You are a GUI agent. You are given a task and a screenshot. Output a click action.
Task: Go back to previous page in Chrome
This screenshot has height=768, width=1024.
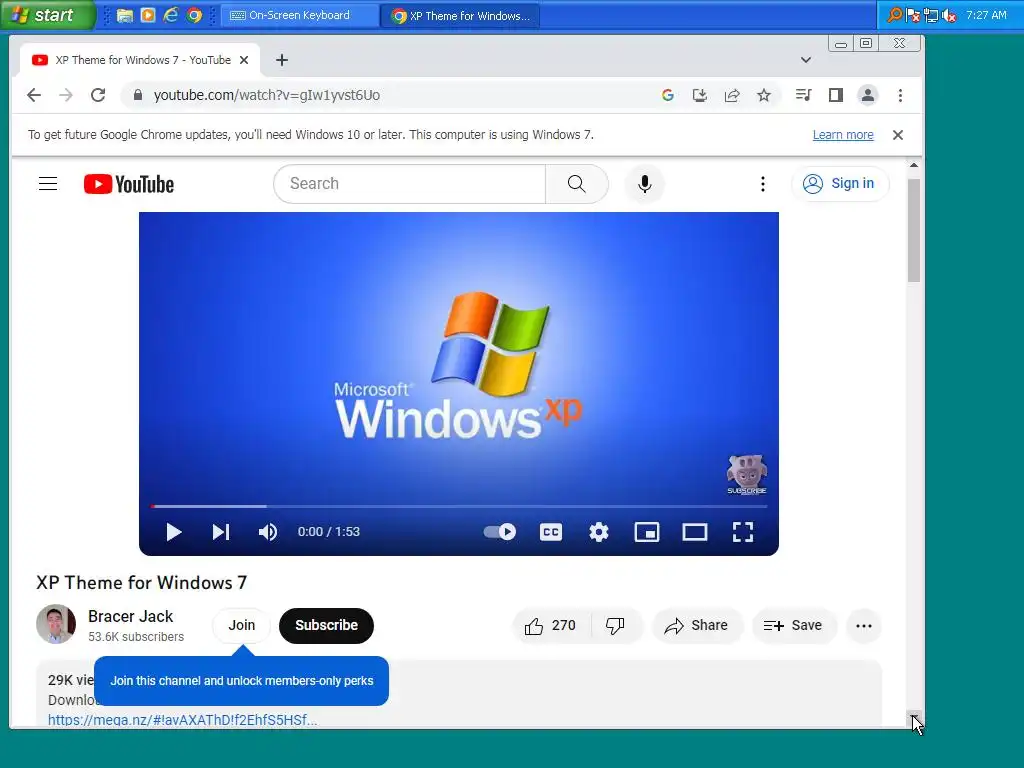[x=34, y=95]
